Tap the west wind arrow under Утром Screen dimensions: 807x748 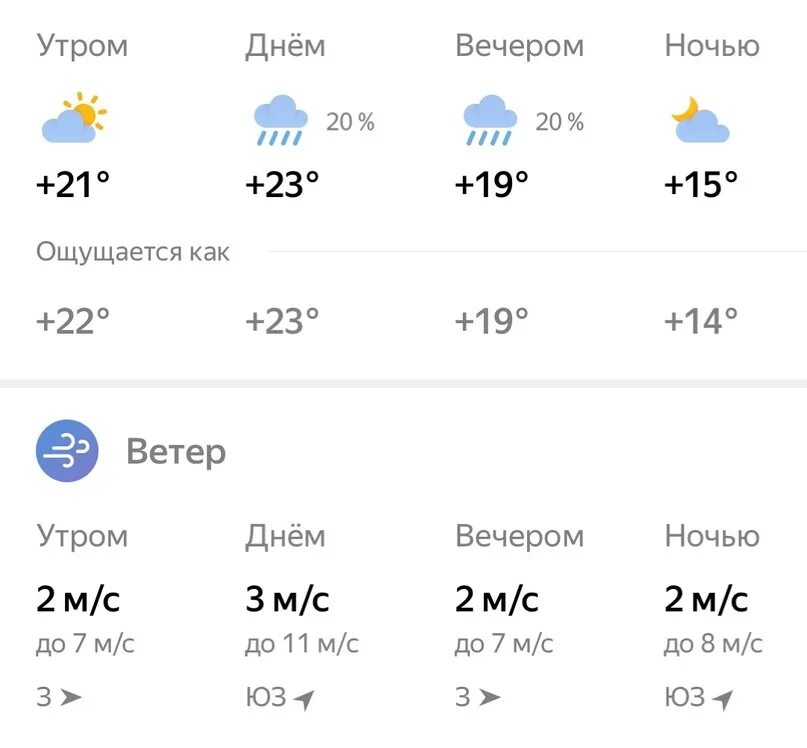pyautogui.click(x=71, y=698)
